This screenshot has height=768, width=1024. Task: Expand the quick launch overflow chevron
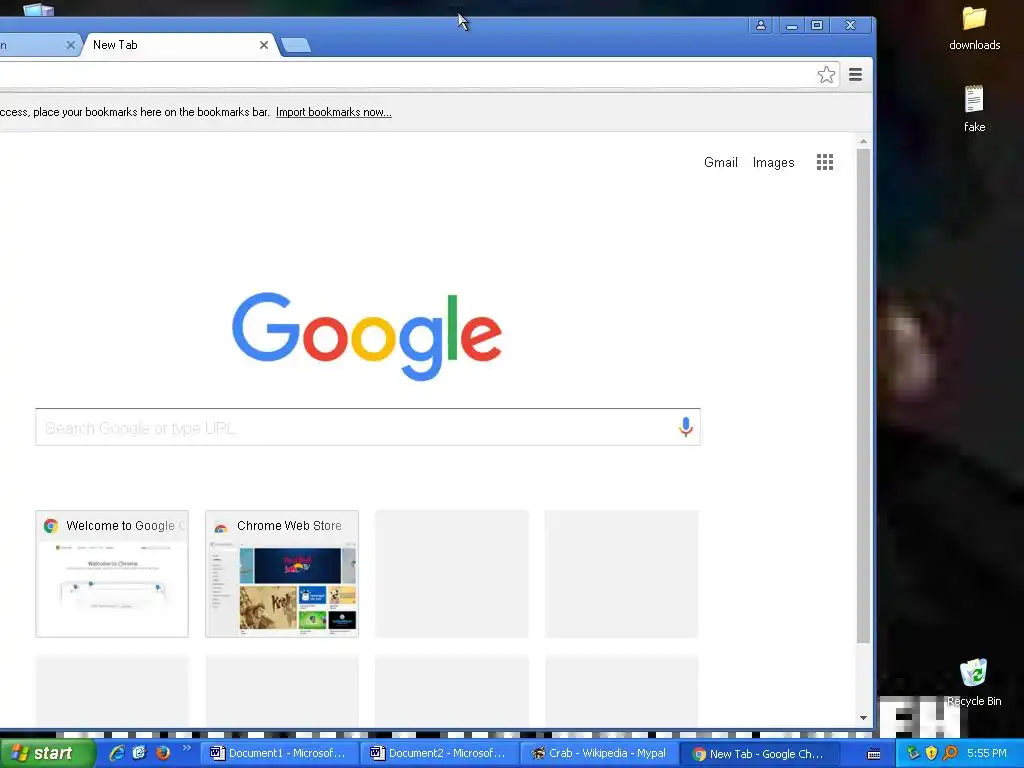(x=187, y=748)
